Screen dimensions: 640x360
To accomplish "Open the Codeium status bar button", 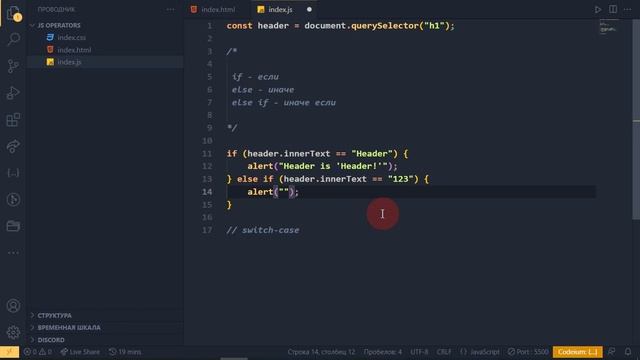I will pyautogui.click(x=578, y=351).
